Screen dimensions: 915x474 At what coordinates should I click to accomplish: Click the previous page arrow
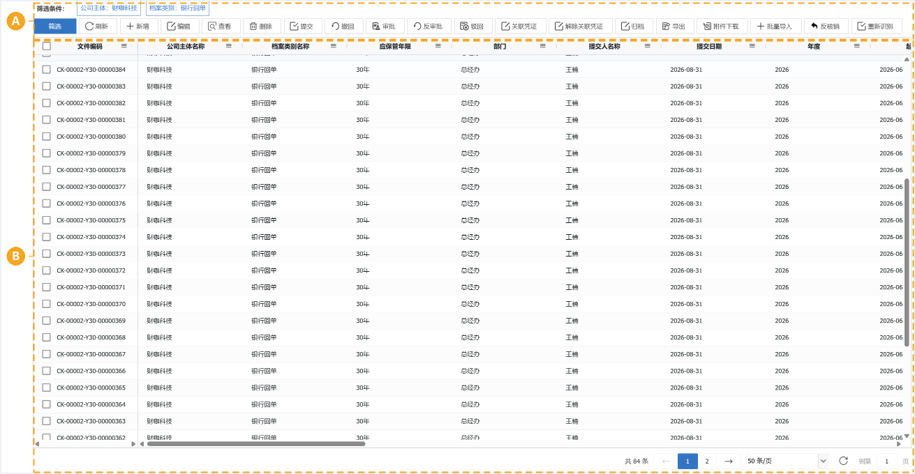tap(665, 461)
